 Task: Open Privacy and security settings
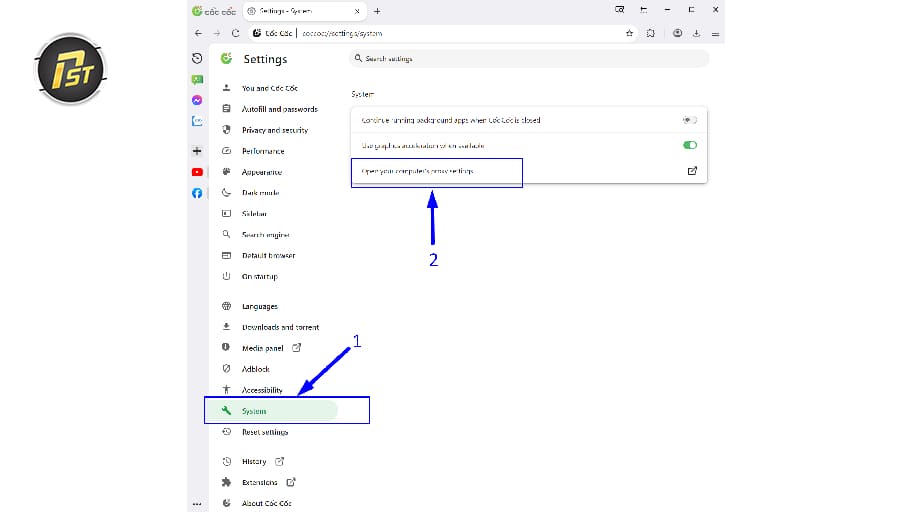click(x=275, y=130)
